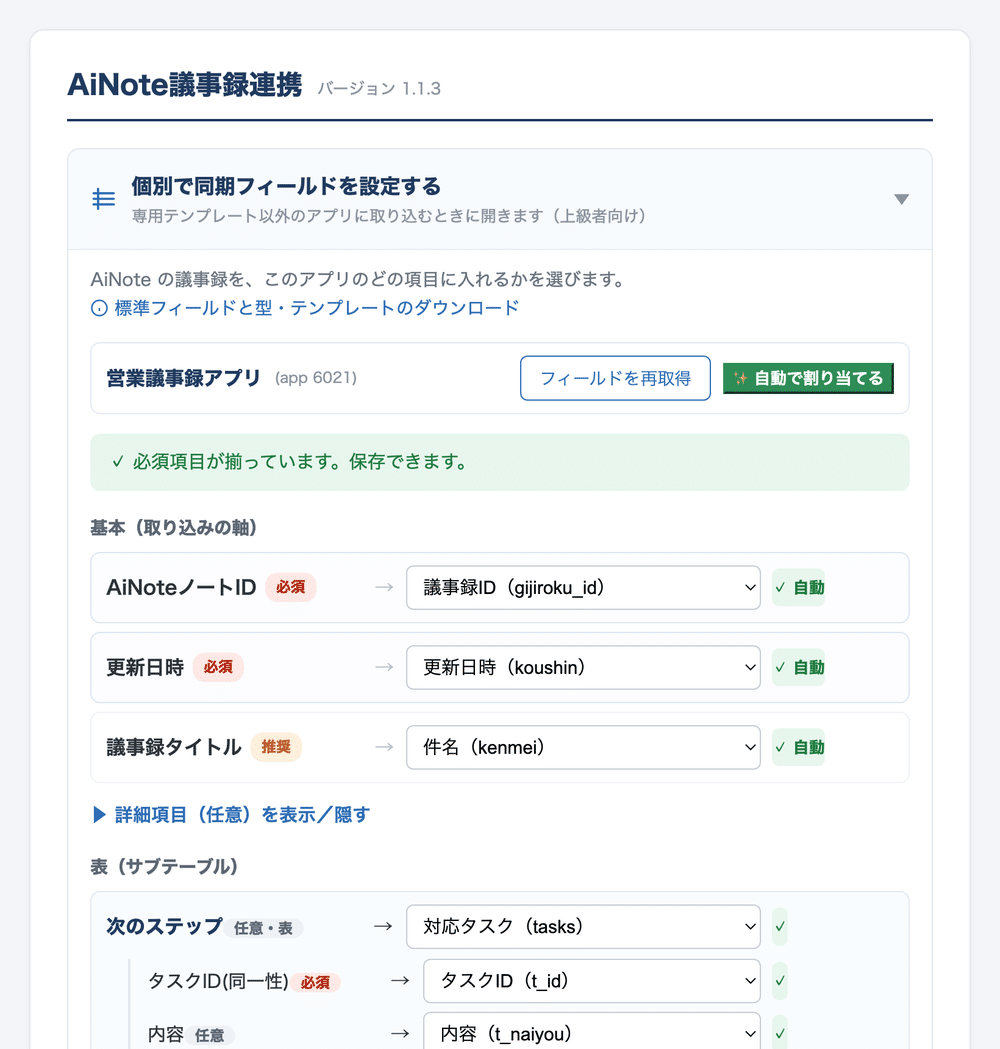Open the 対応タスク (tasks) dropdown
This screenshot has height=1049, width=1000.
click(583, 927)
